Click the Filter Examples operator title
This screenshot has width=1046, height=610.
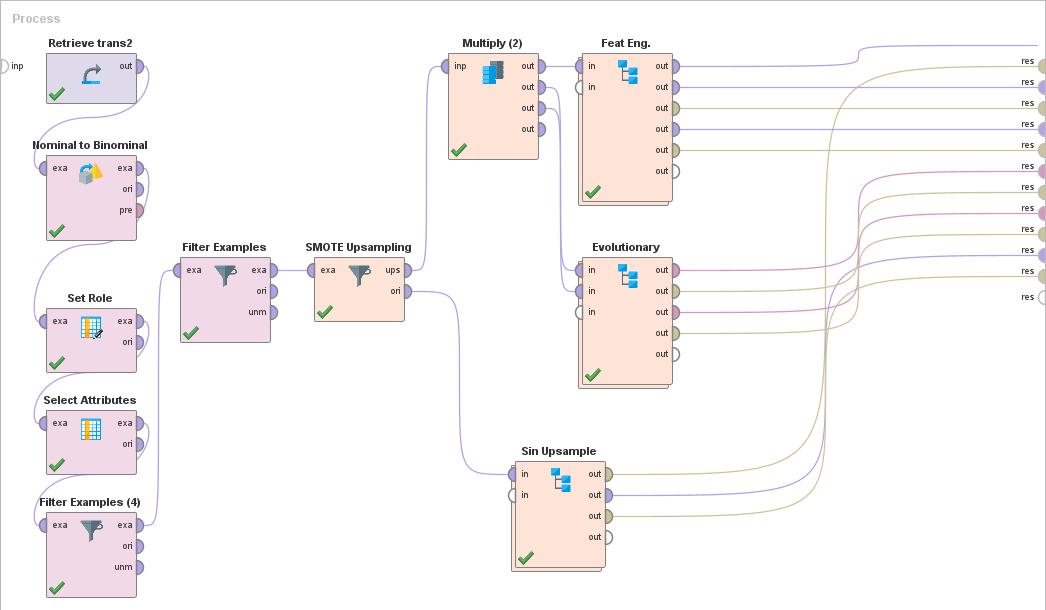tap(224, 247)
